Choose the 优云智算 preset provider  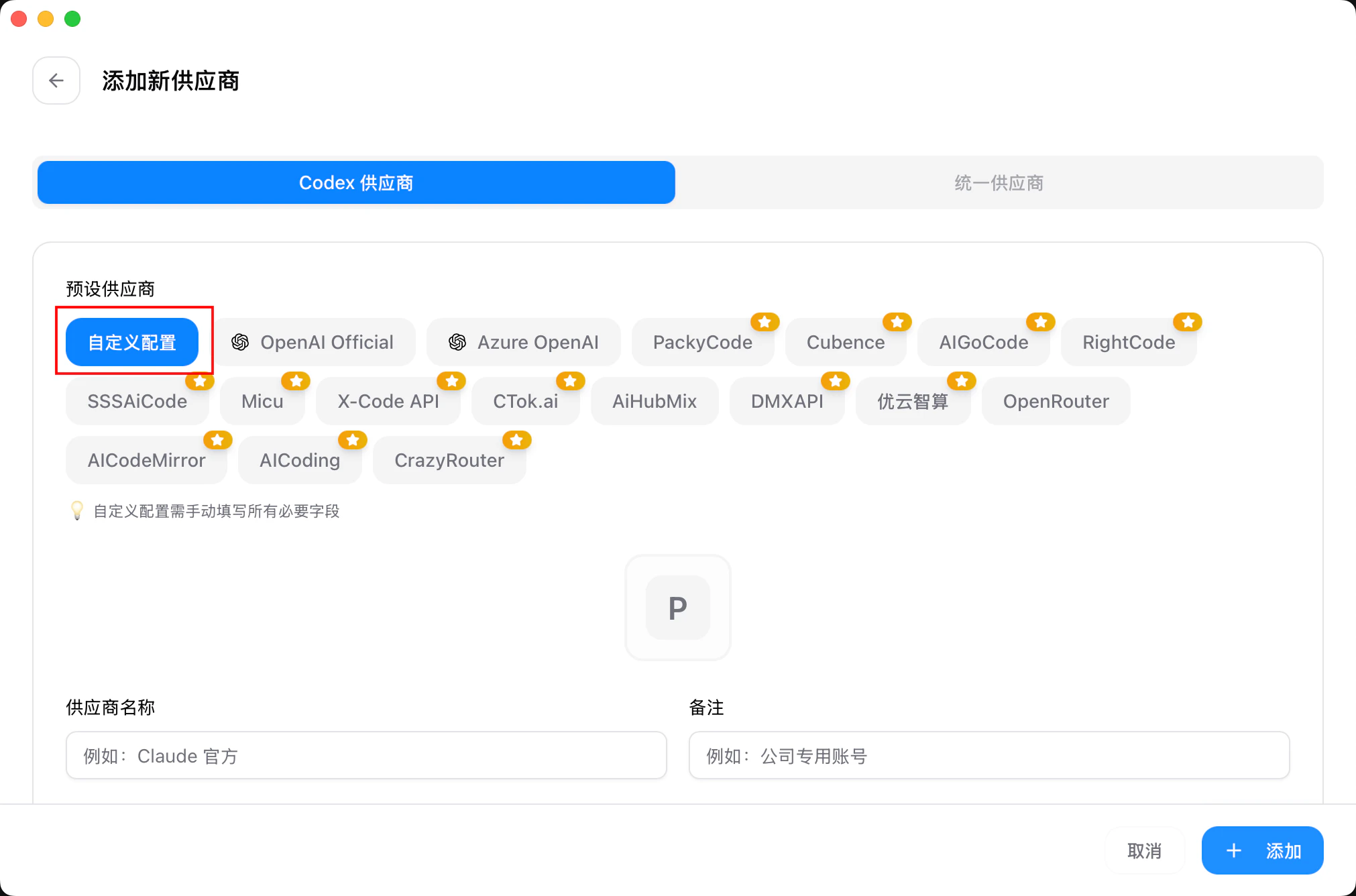(912, 401)
